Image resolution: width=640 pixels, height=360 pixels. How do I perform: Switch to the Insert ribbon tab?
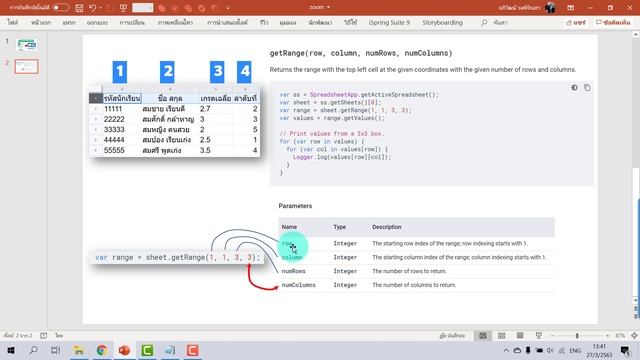coord(69,22)
